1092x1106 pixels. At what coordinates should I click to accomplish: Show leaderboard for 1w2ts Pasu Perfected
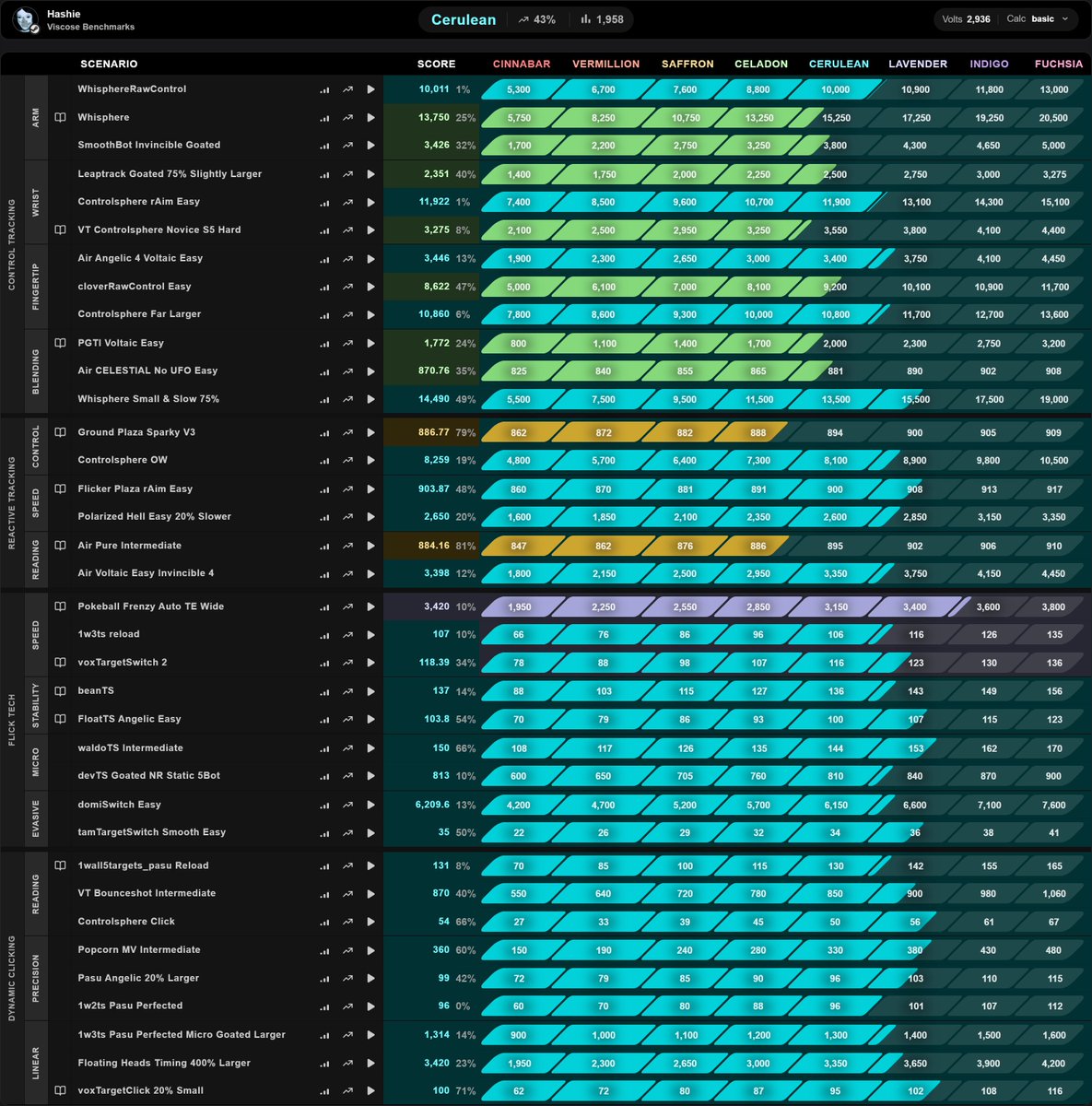click(324, 1006)
